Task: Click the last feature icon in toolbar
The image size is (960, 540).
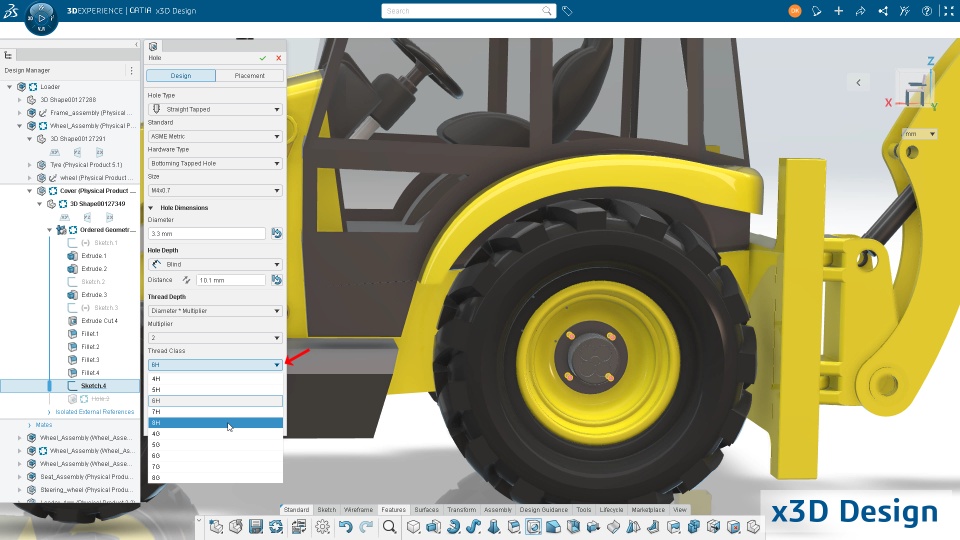Action: coord(753,527)
